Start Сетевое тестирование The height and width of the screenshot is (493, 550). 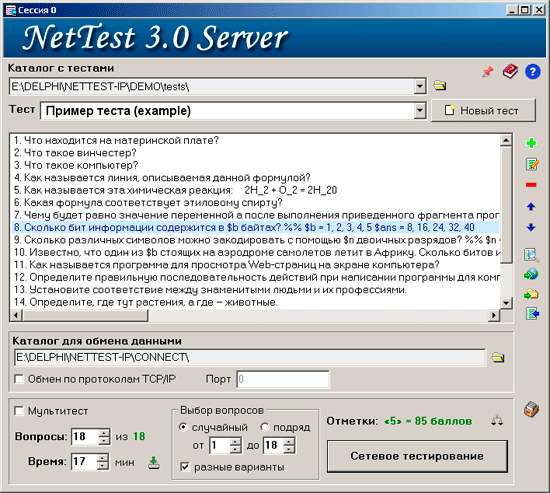(x=417, y=456)
